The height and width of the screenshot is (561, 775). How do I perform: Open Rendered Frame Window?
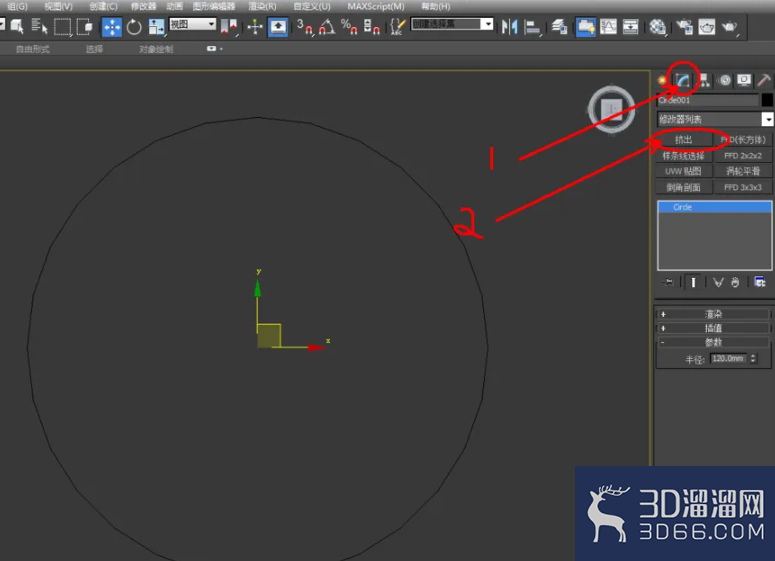(x=707, y=27)
